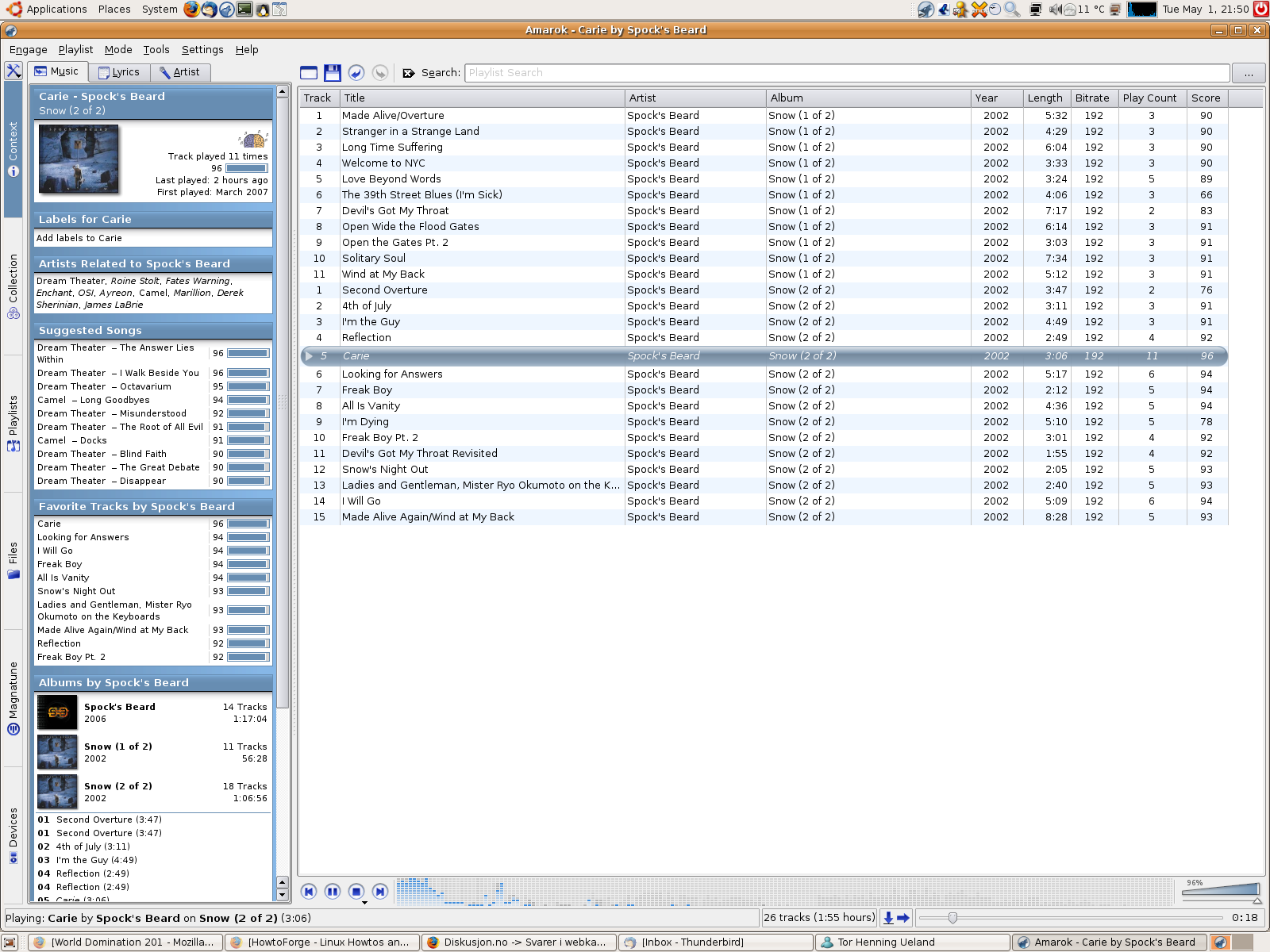Click the Last.fm icon in the Carie panel
Image resolution: width=1270 pixels, height=952 pixels.
coord(253,139)
